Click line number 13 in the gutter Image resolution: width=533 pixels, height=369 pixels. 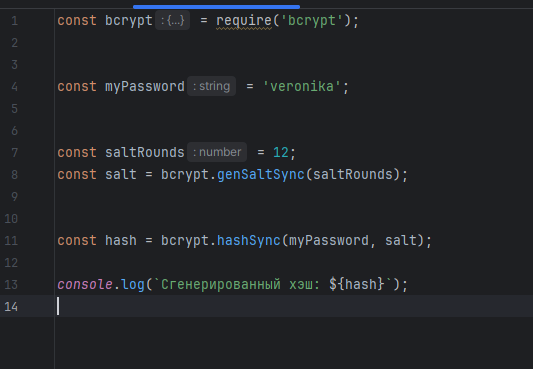tap(11, 285)
